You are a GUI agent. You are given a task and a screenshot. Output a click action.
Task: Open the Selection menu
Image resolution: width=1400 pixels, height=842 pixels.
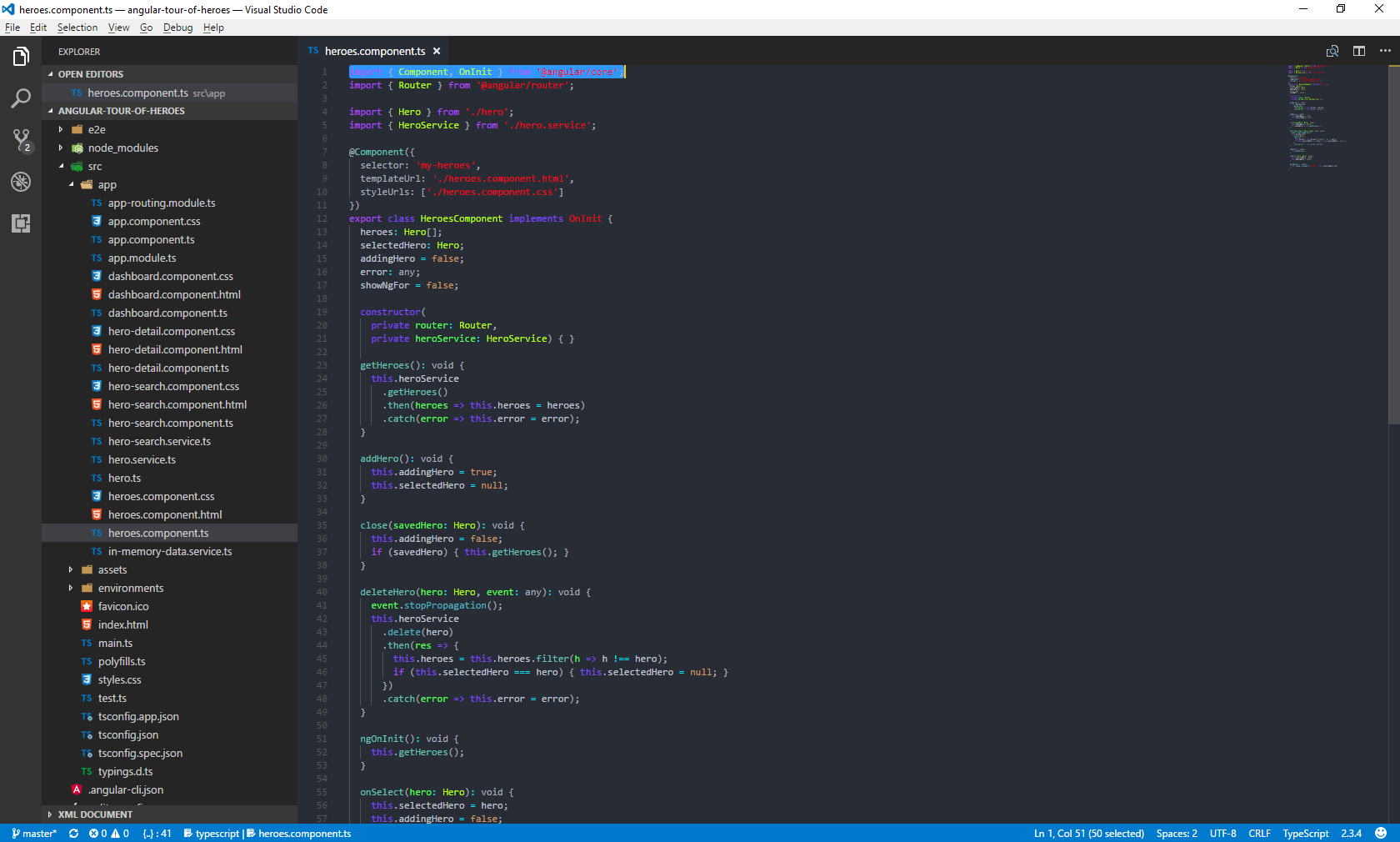click(x=77, y=28)
